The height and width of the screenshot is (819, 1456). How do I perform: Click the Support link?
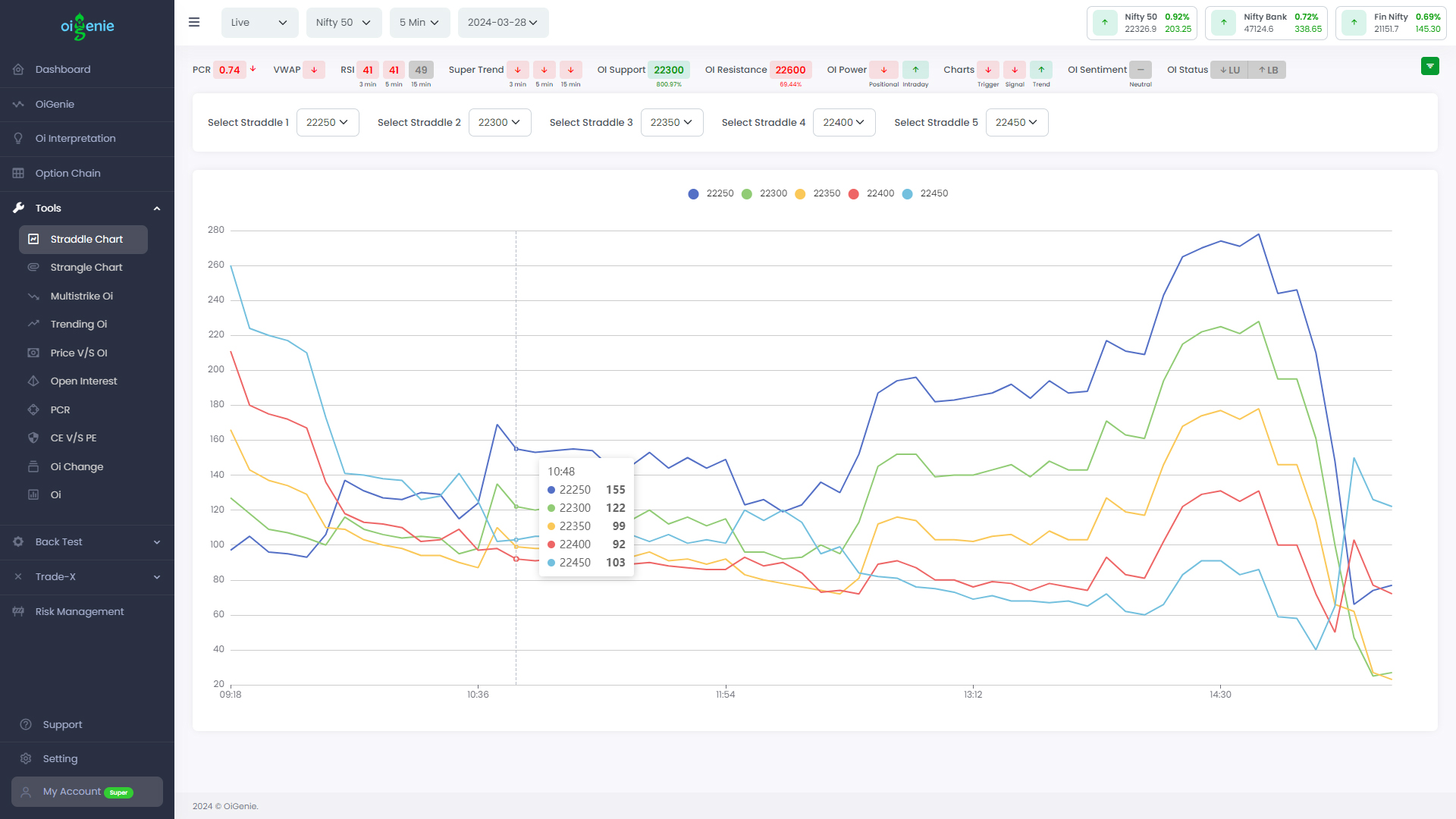(62, 725)
